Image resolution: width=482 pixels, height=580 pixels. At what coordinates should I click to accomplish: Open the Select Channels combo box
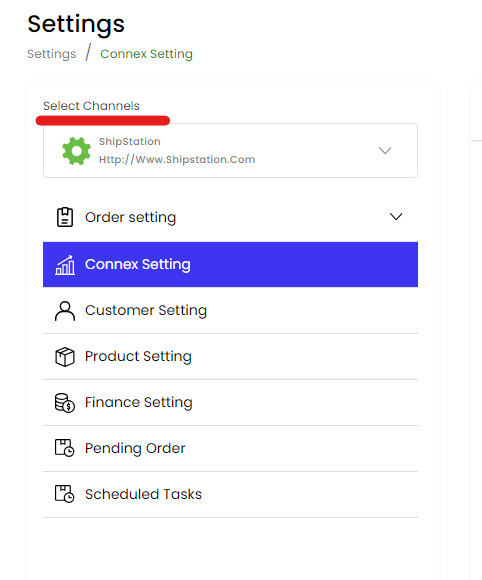(230, 151)
